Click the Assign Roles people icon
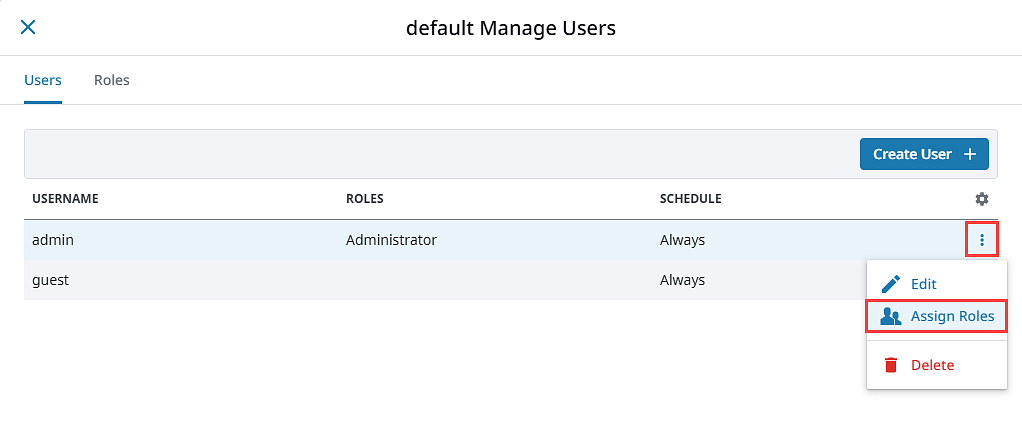 click(x=890, y=316)
